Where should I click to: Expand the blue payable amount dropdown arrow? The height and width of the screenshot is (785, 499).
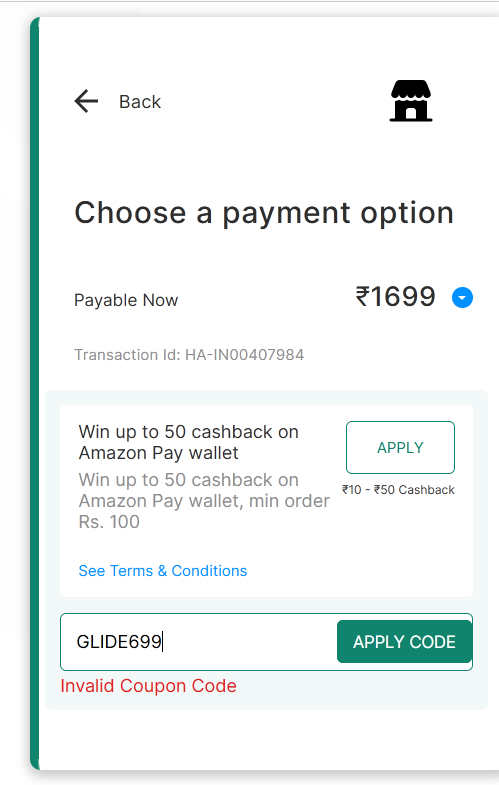click(x=462, y=298)
